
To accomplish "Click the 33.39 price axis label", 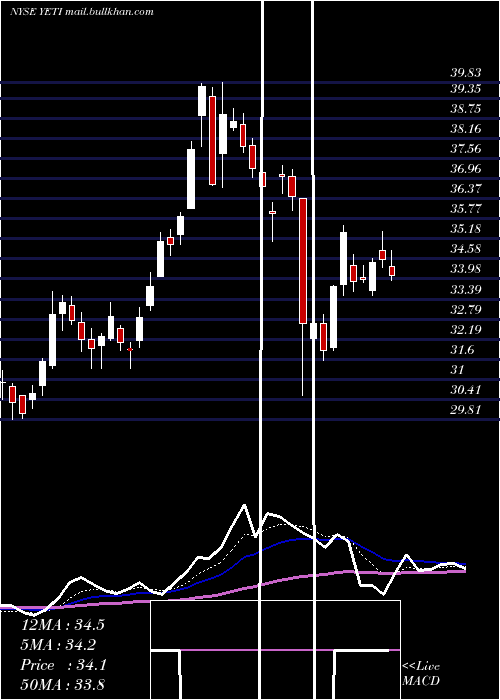I will (x=465, y=290).
